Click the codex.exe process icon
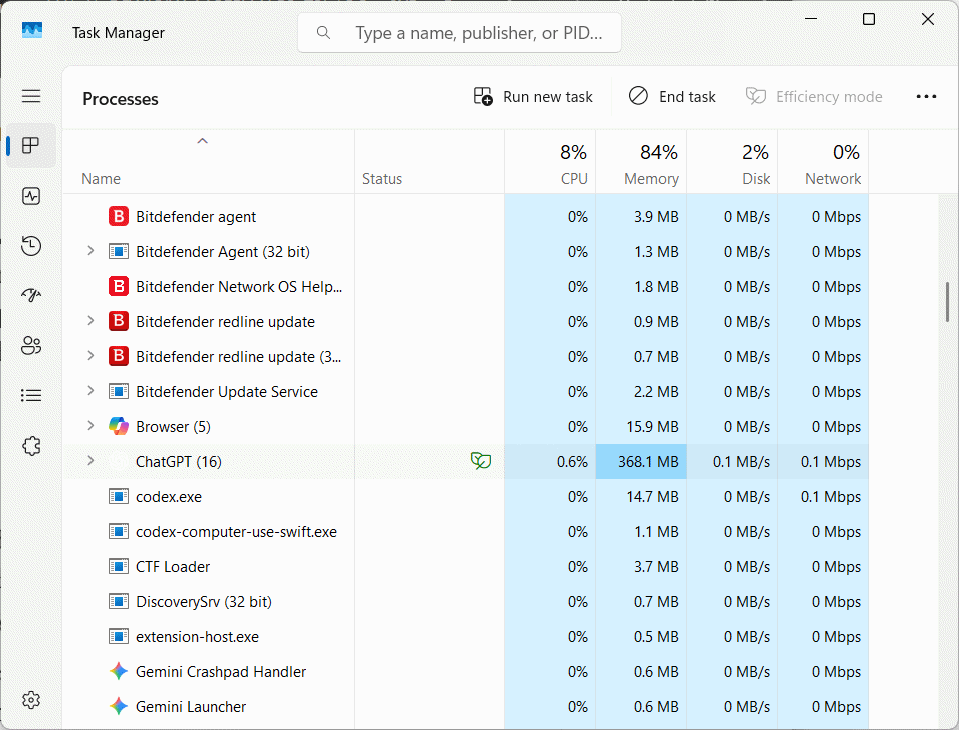 [119, 496]
